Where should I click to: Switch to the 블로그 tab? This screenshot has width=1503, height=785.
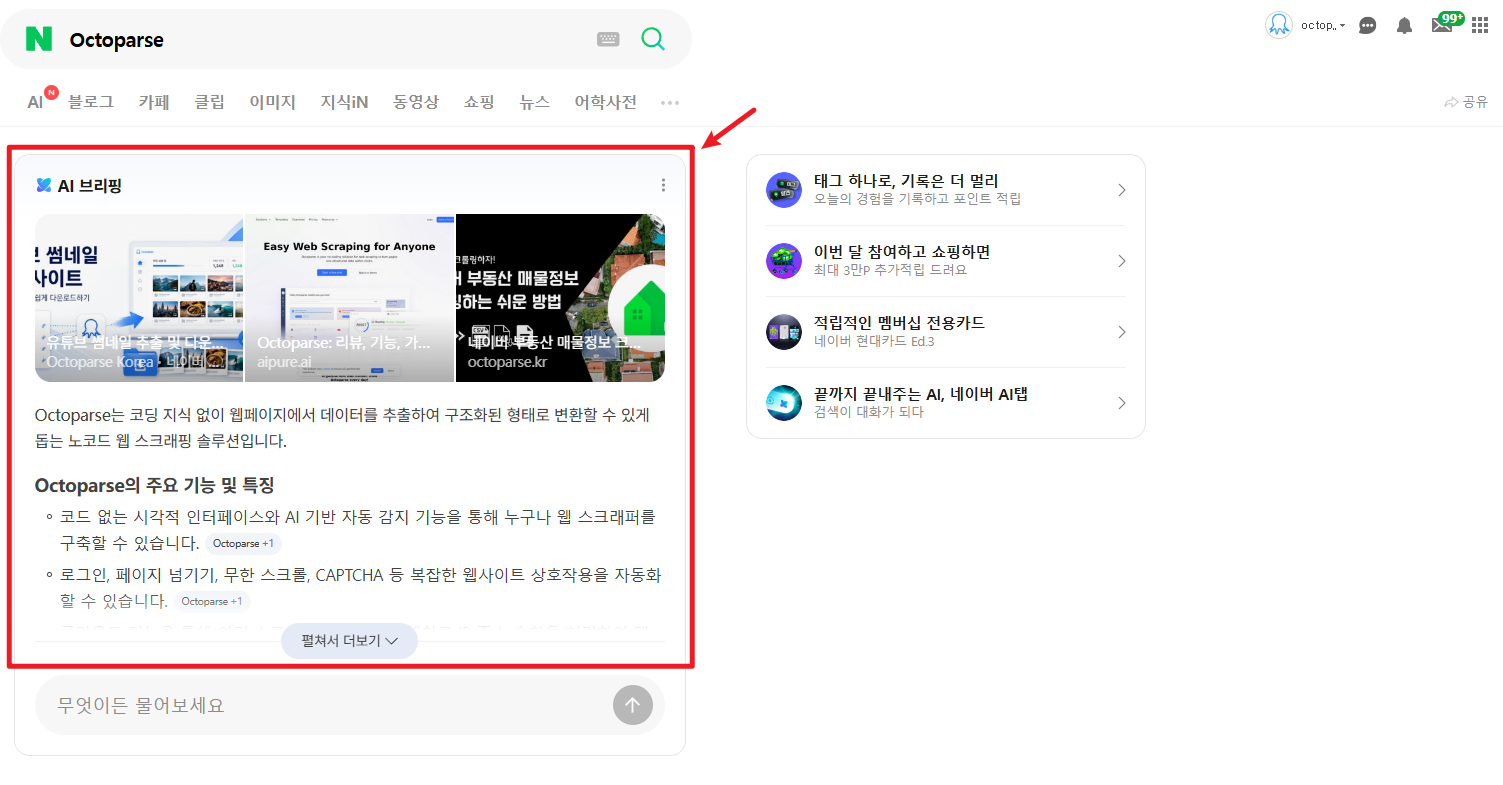point(91,102)
